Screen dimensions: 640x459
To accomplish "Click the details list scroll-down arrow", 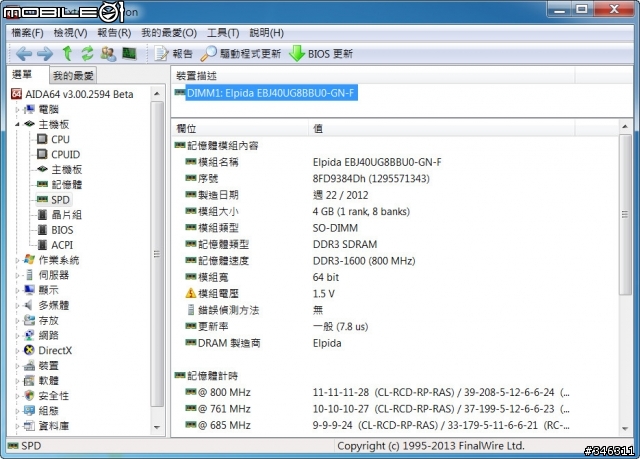I will (625, 428).
